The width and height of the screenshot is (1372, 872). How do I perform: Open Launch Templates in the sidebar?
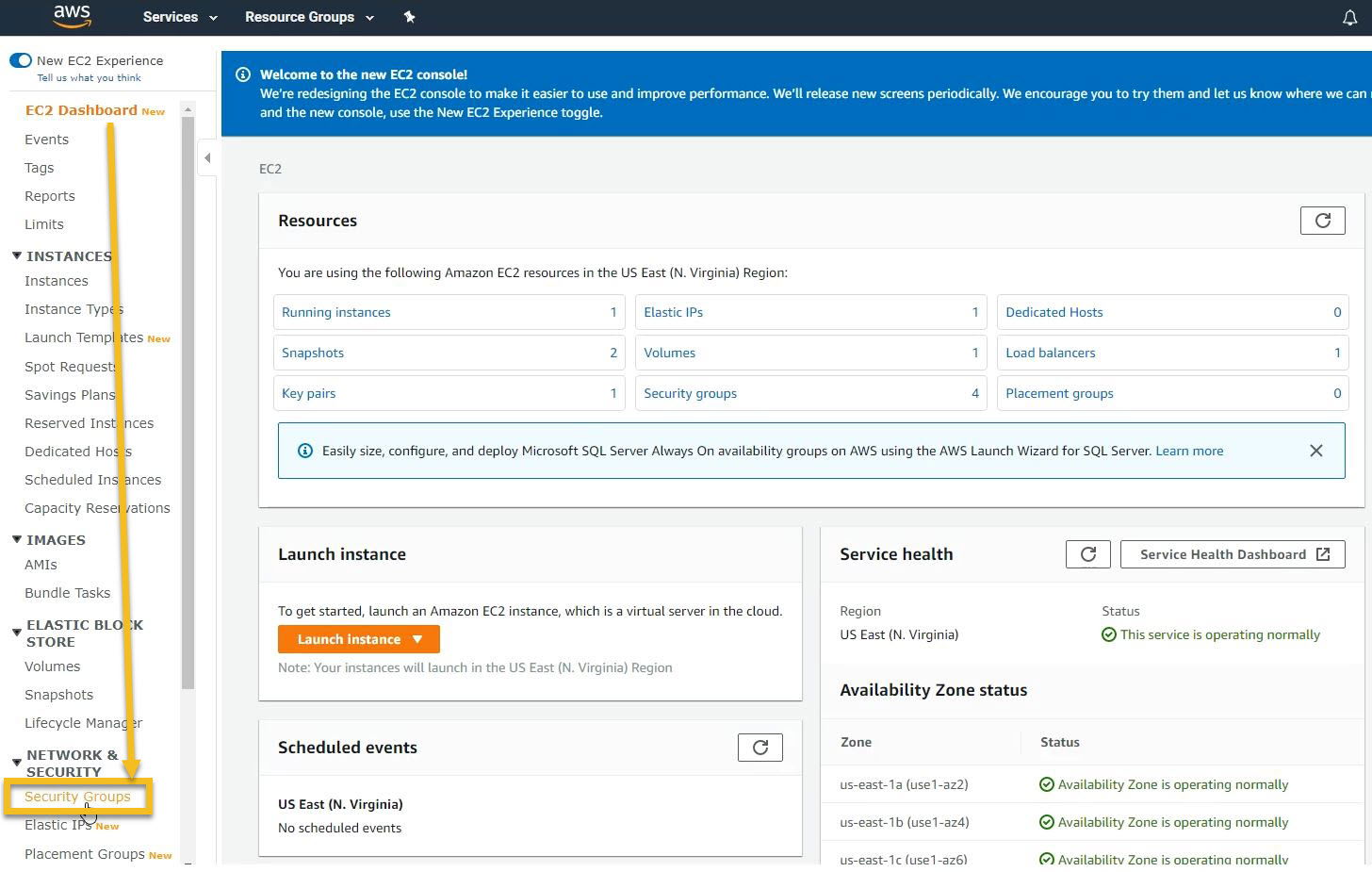coord(84,337)
